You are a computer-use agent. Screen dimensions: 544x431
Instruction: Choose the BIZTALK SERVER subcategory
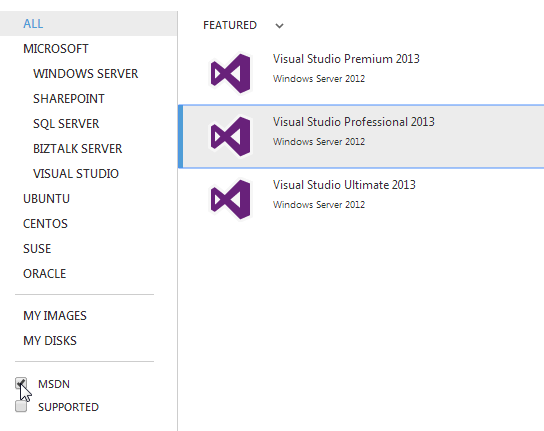(77, 149)
